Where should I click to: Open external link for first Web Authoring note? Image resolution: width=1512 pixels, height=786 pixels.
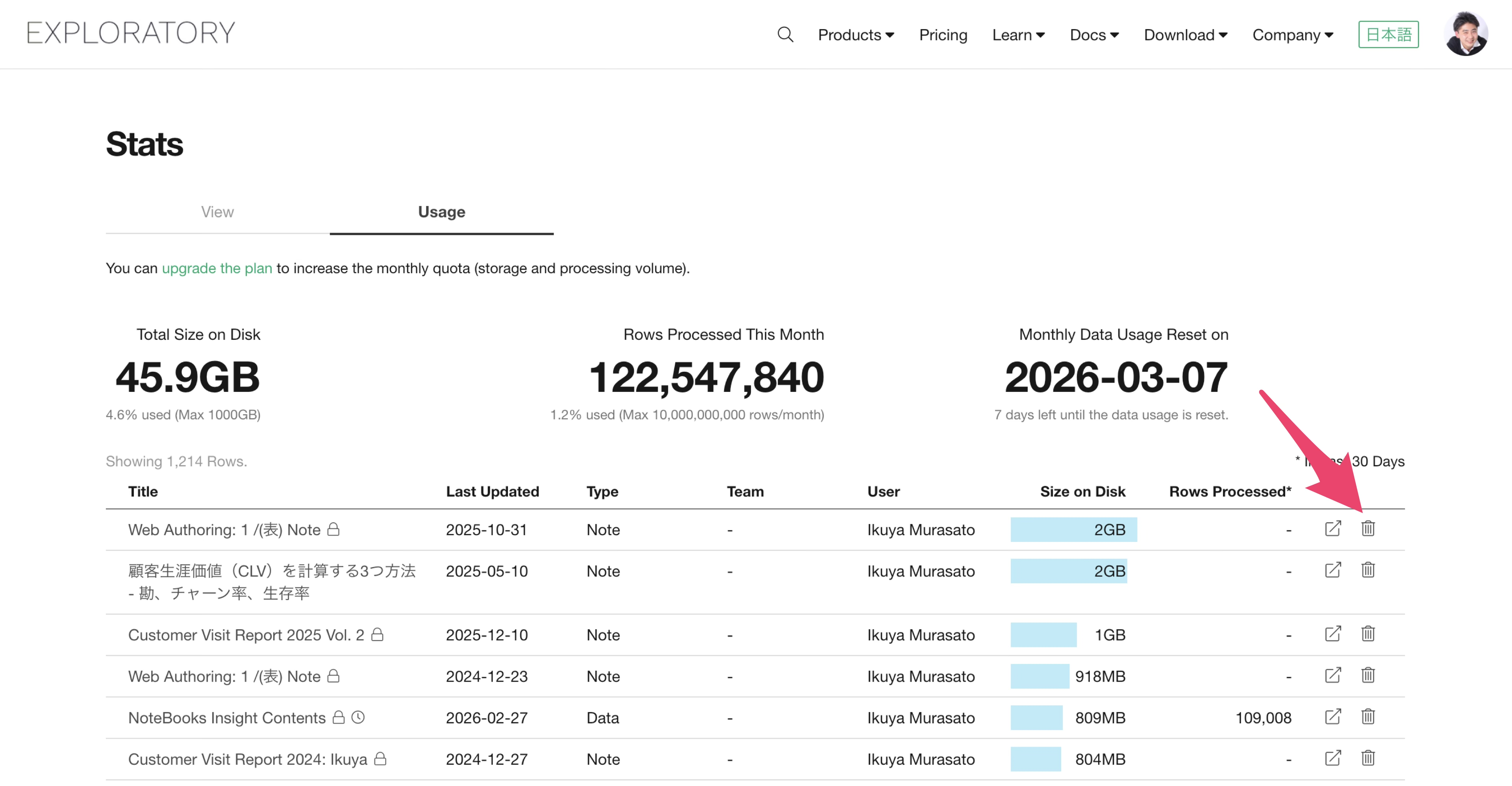[x=1332, y=528]
